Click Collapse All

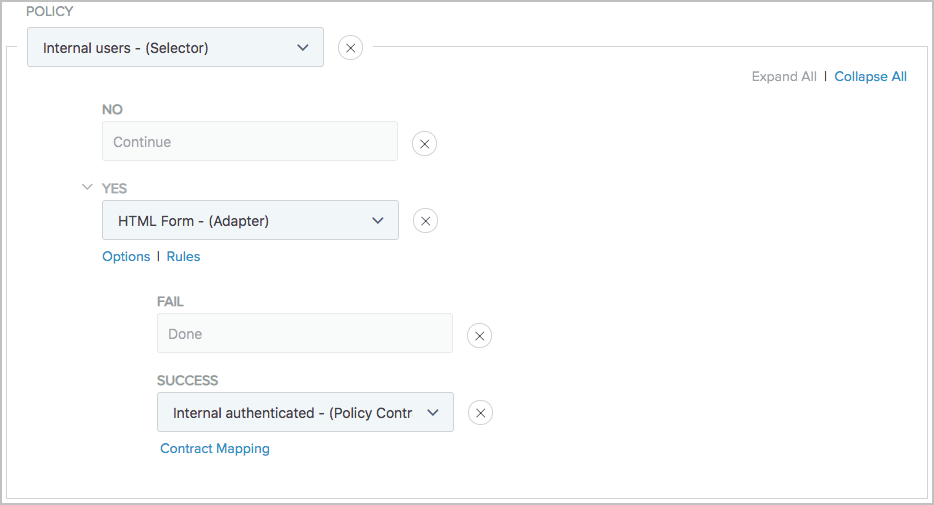pos(870,77)
